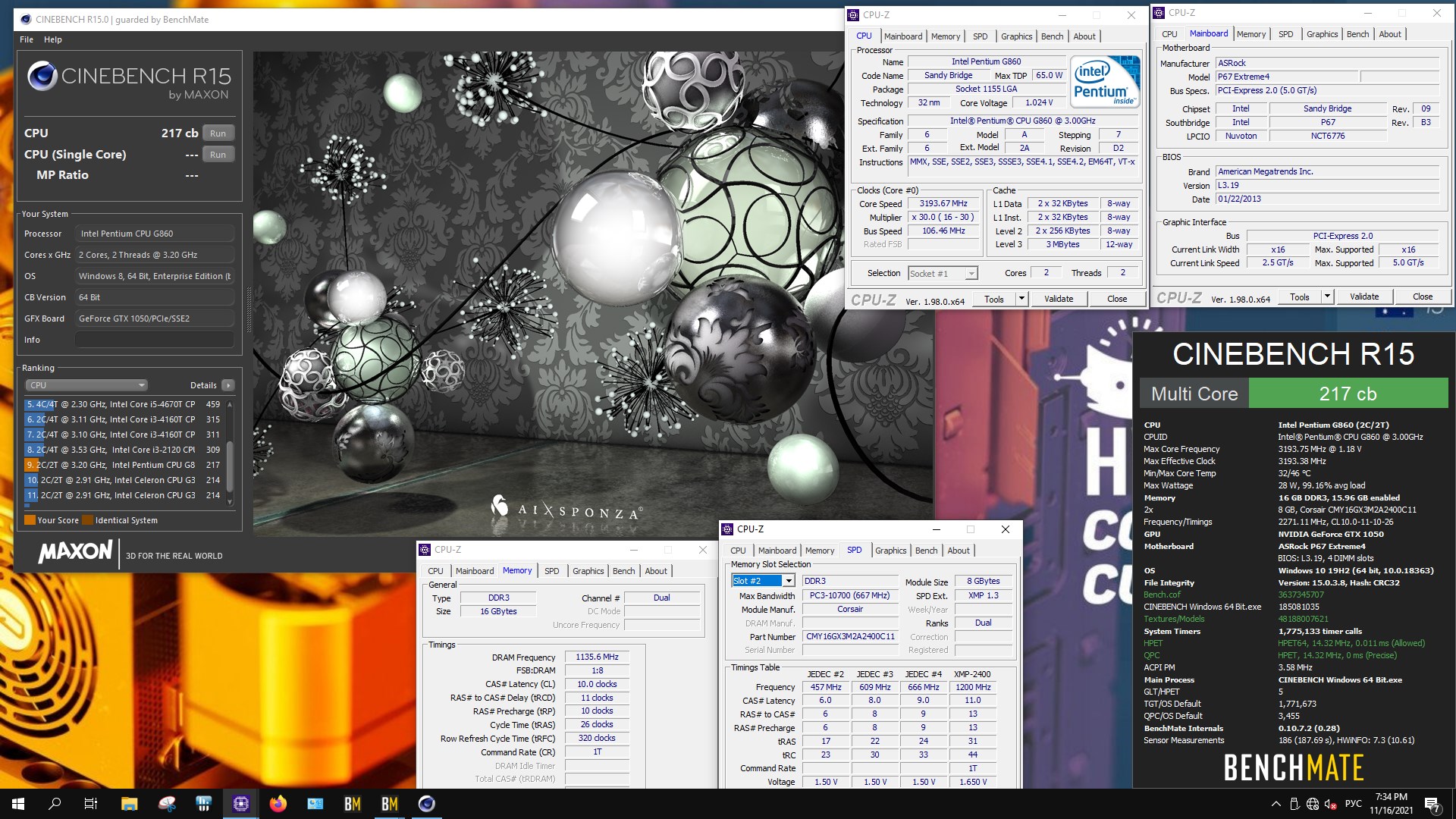Viewport: 1456px width, 819px height.
Task: Click Close button in CPU-Z processor window
Action: (1117, 299)
